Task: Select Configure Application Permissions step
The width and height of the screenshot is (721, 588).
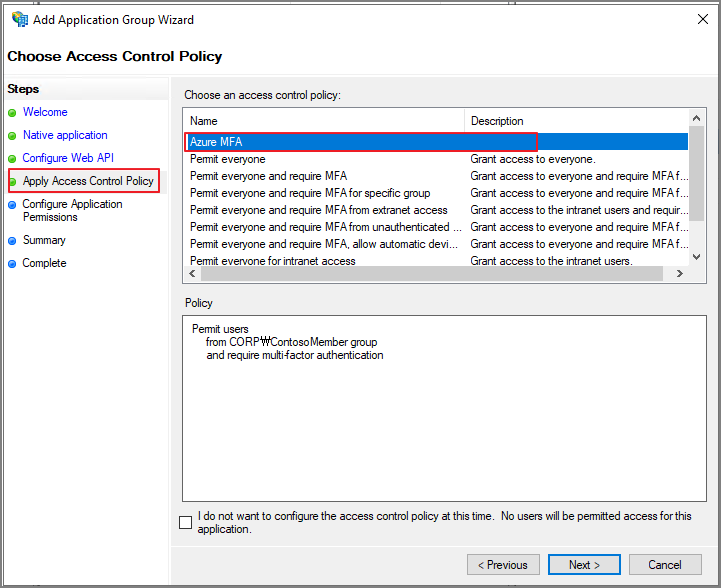Action: coord(72,210)
